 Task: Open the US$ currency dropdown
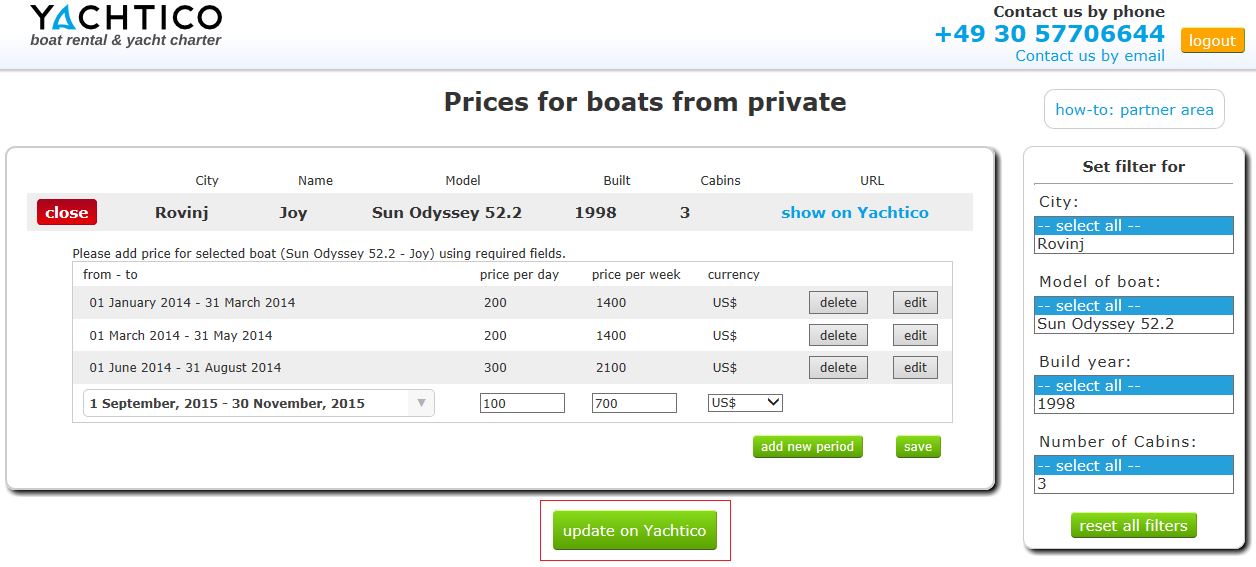point(745,403)
